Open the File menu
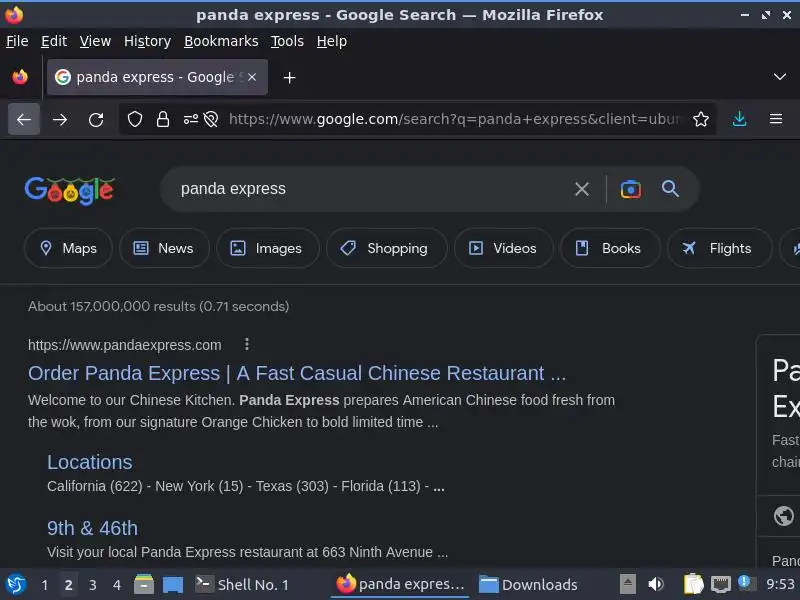 pyautogui.click(x=17, y=41)
